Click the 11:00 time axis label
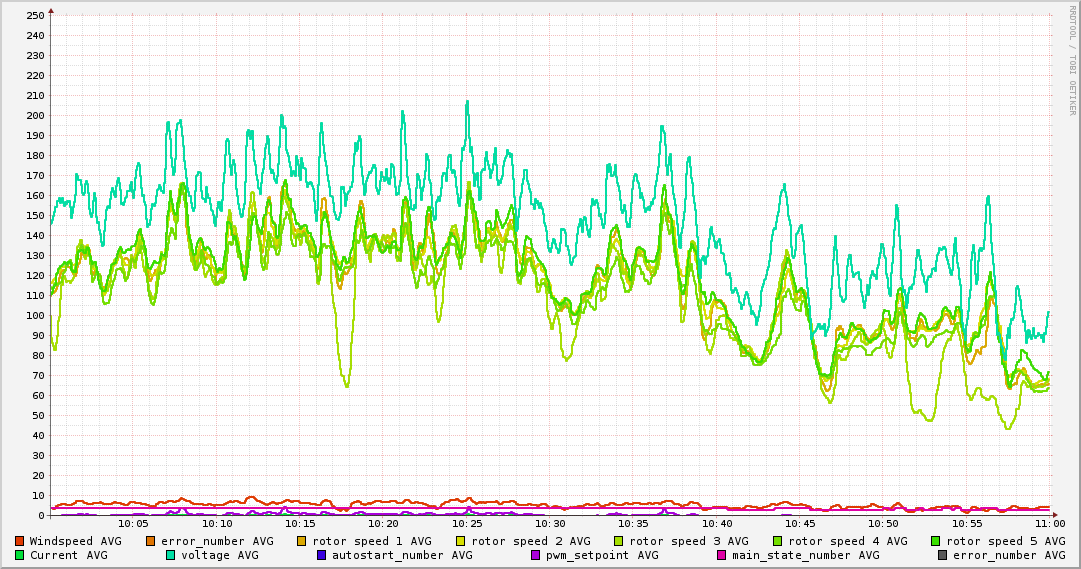 coord(1050,524)
